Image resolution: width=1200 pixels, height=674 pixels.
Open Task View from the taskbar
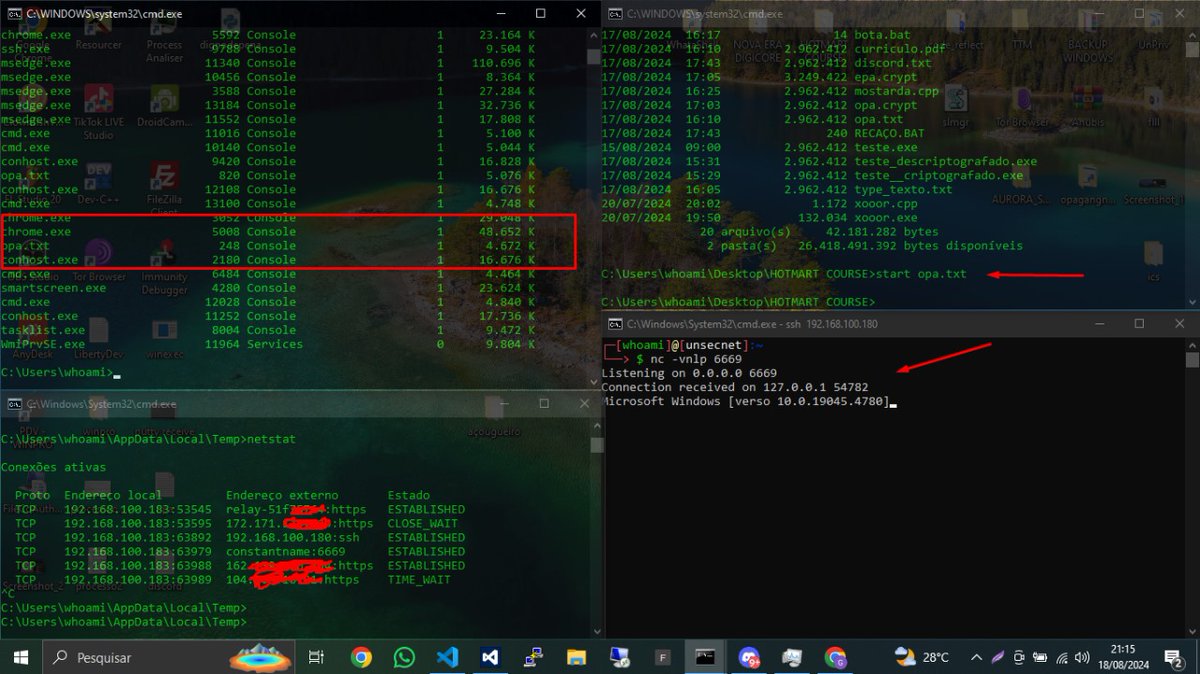pyautogui.click(x=316, y=657)
